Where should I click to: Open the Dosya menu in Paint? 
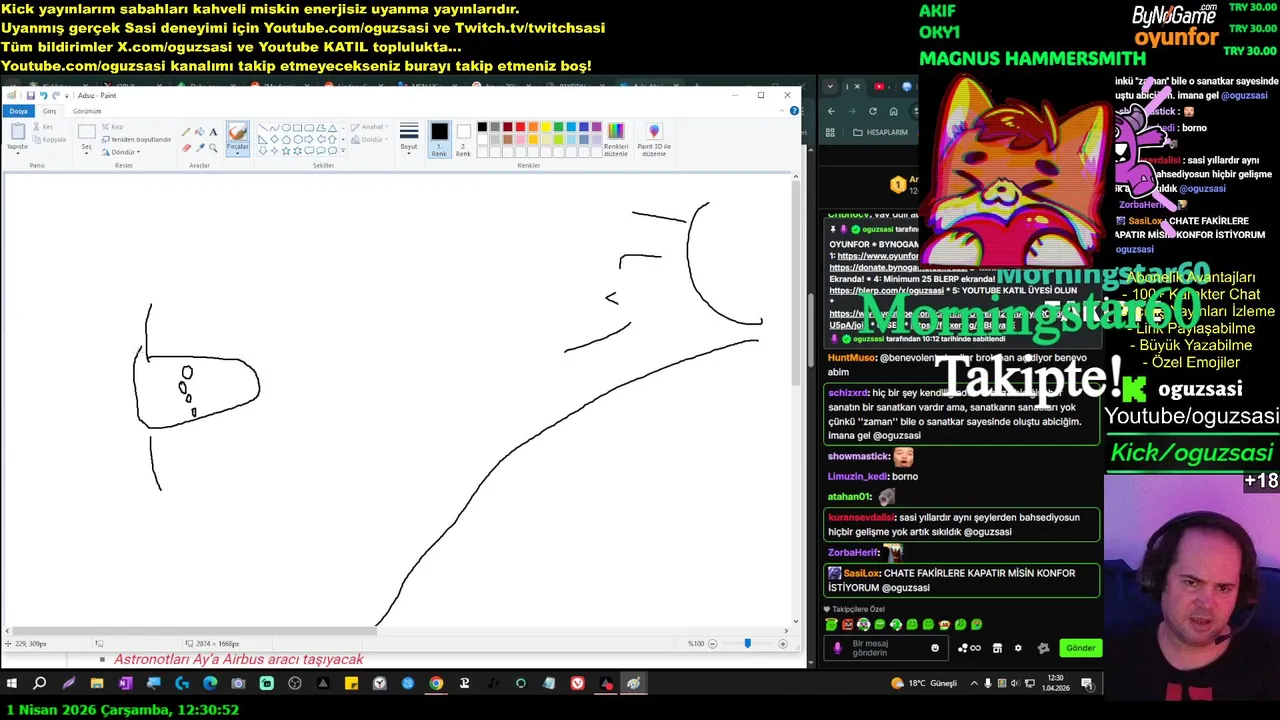(18, 111)
